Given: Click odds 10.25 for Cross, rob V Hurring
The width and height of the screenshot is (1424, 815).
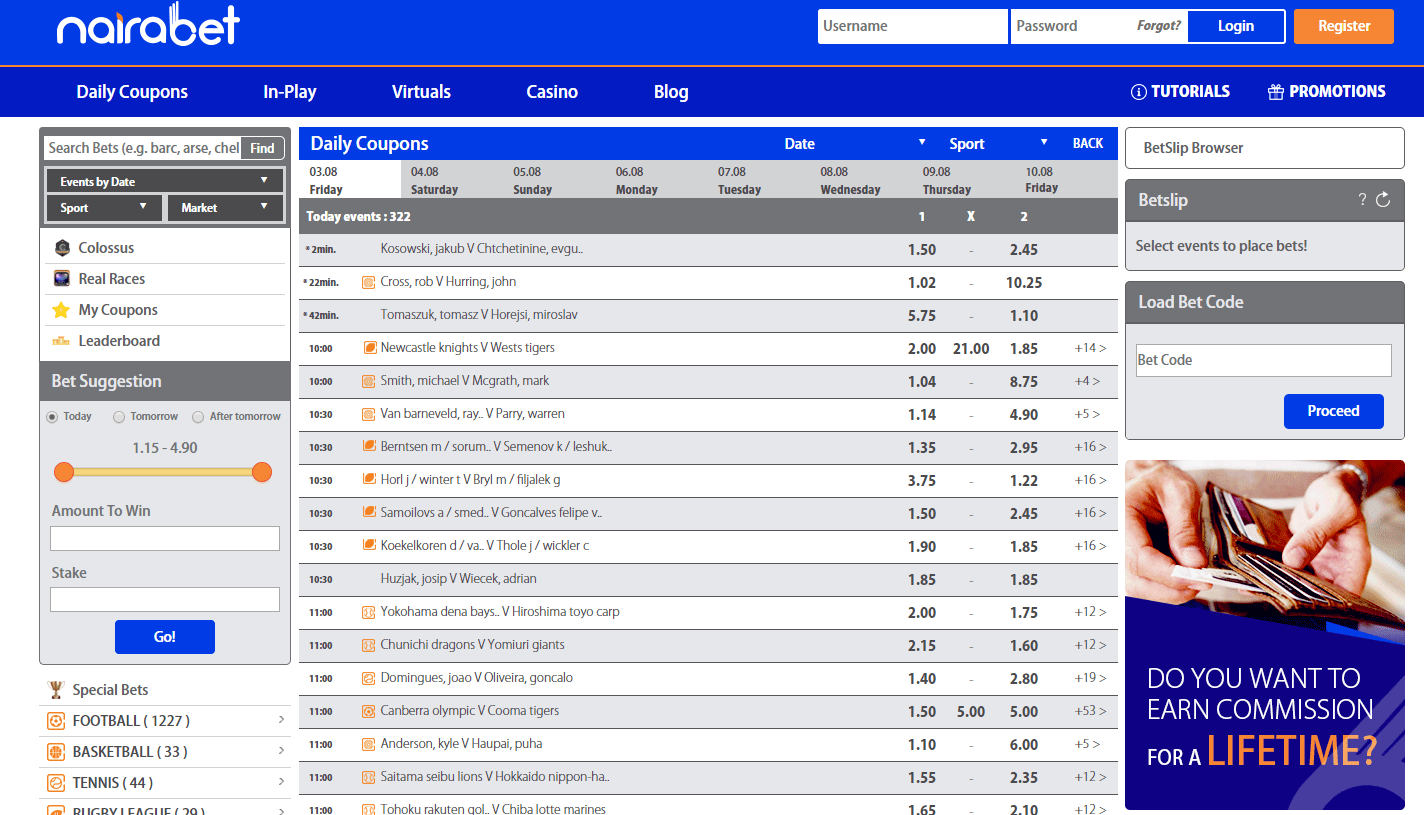Looking at the screenshot, I should click(x=1024, y=283).
